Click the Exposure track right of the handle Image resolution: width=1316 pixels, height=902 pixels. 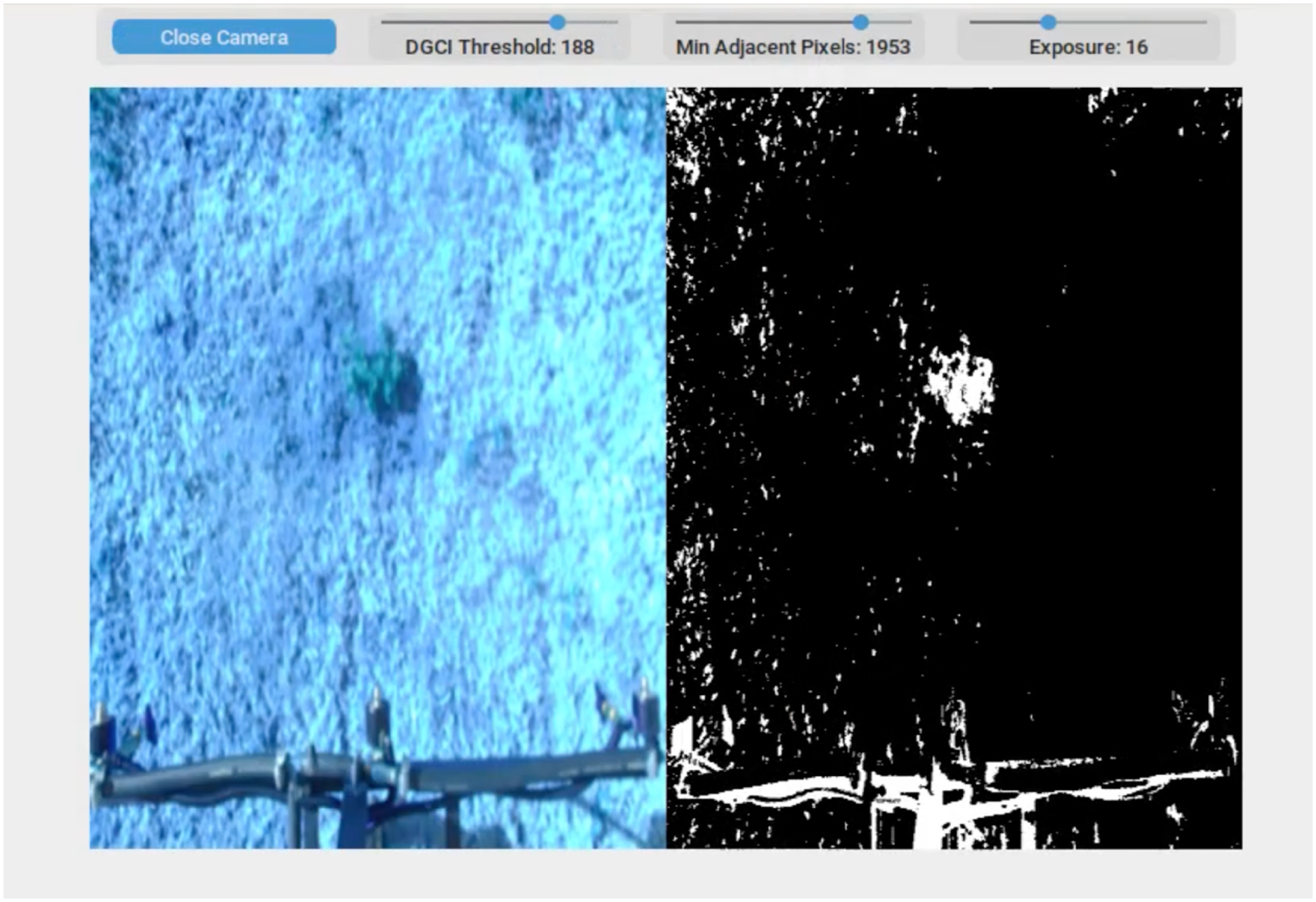(x=1132, y=22)
